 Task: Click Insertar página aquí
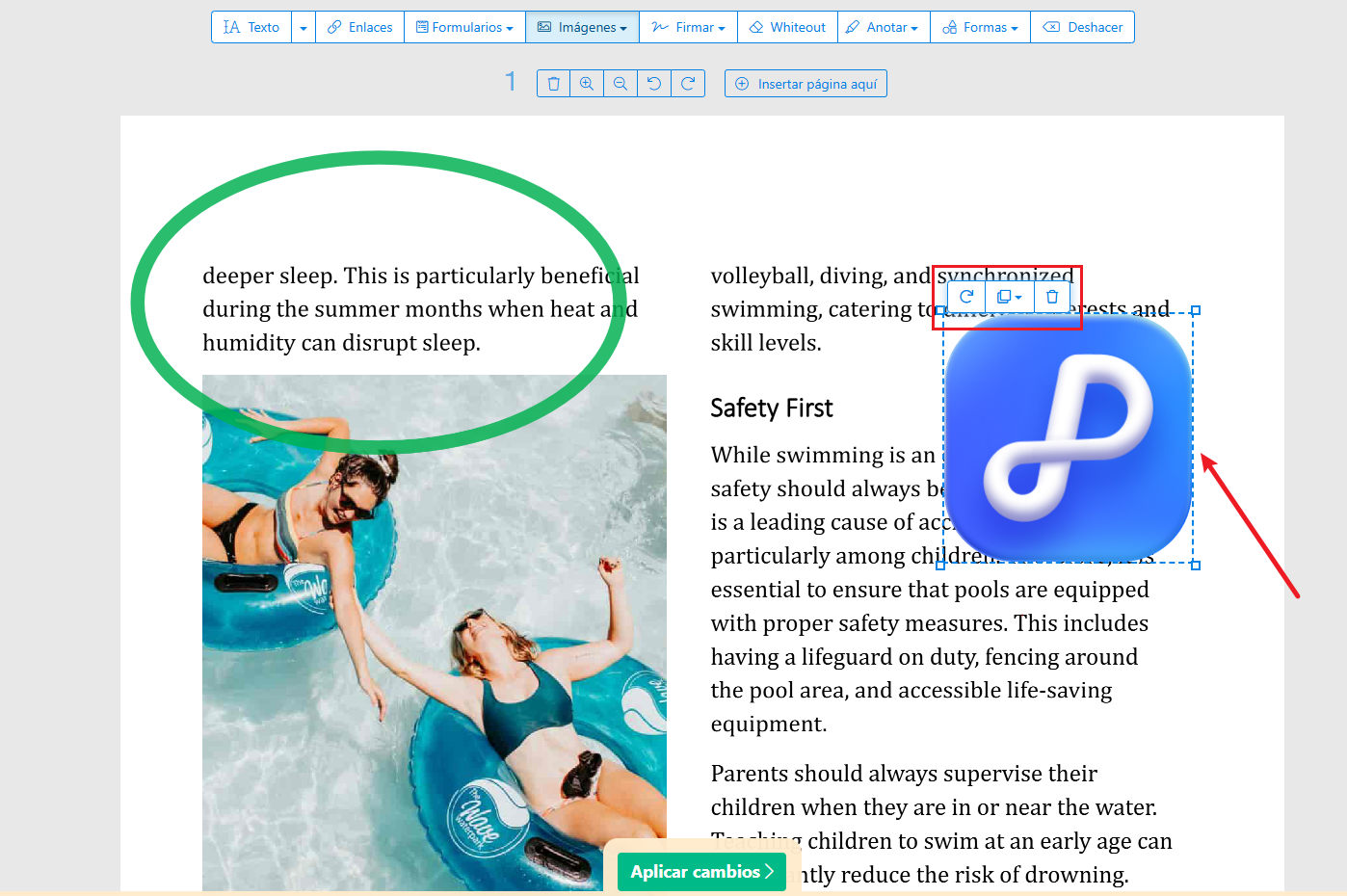pos(806,84)
